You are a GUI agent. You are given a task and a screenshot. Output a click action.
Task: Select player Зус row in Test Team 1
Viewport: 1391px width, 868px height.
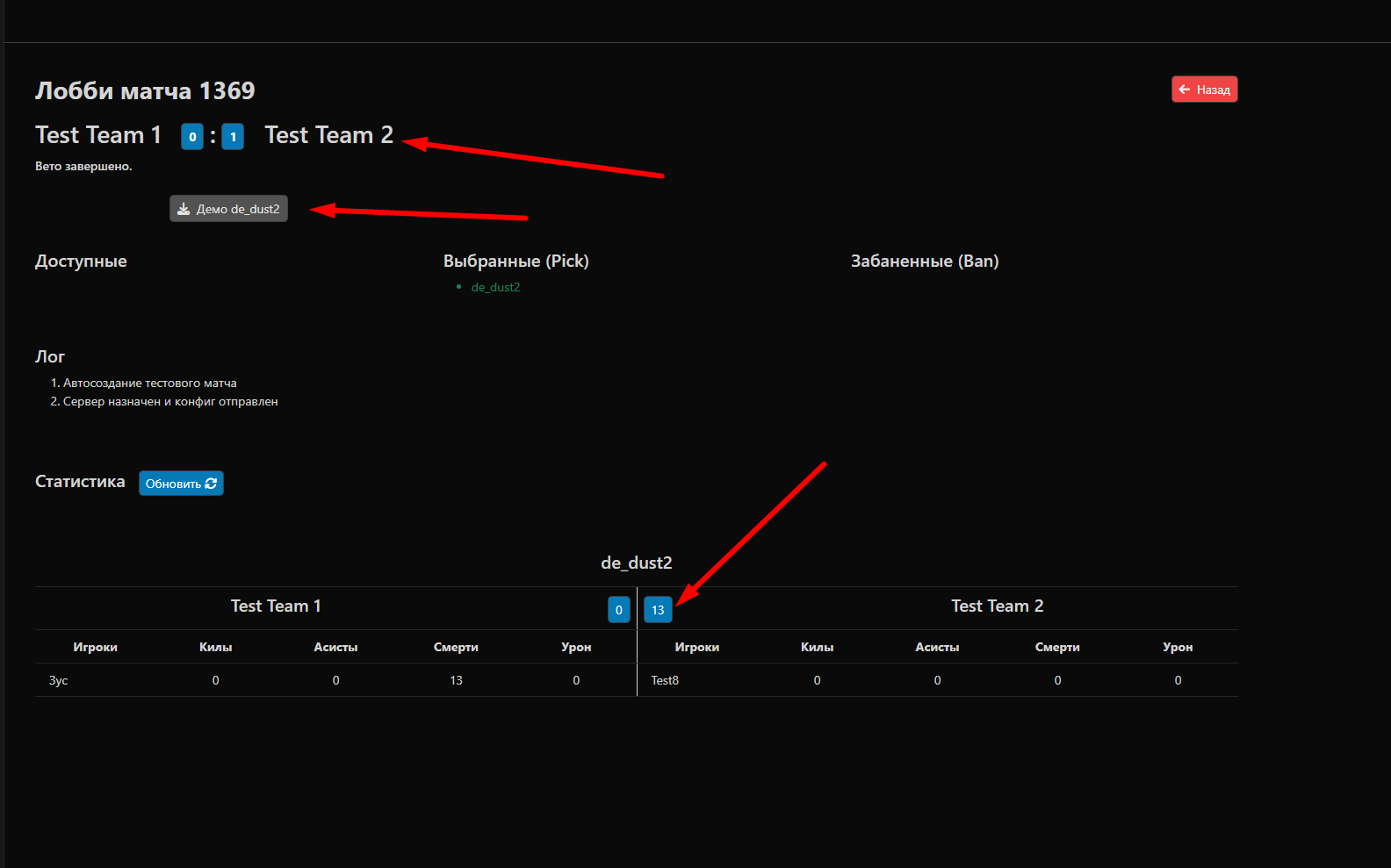pos(59,680)
